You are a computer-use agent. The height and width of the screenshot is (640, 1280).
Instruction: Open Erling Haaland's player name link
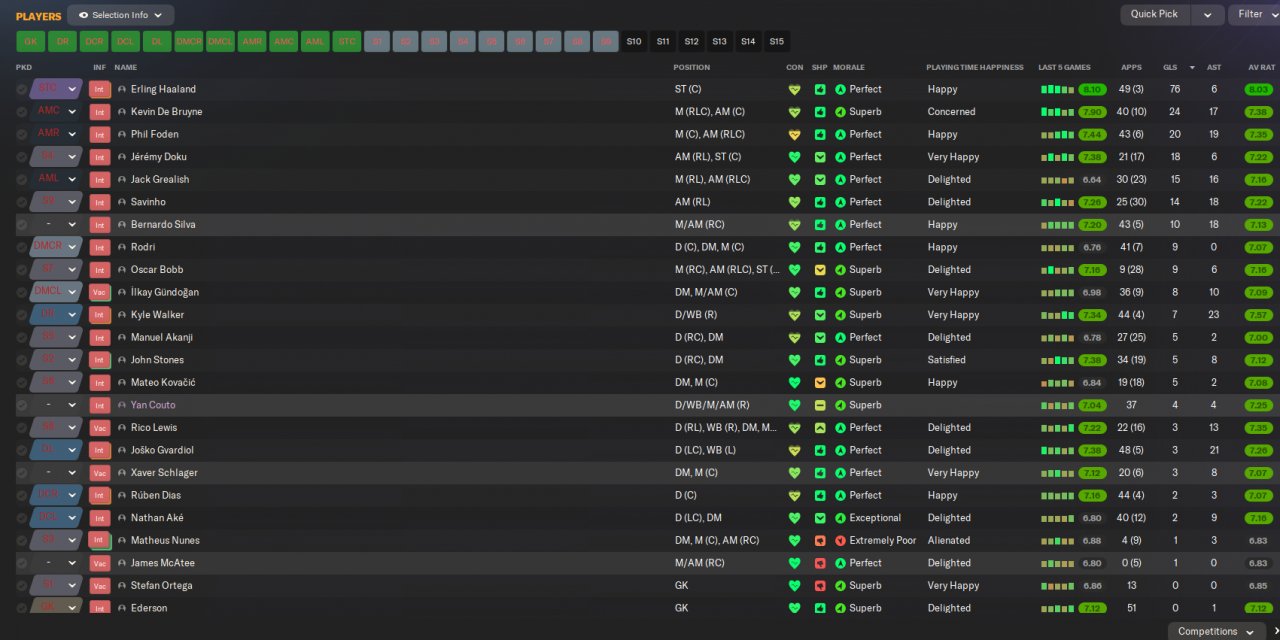point(163,89)
